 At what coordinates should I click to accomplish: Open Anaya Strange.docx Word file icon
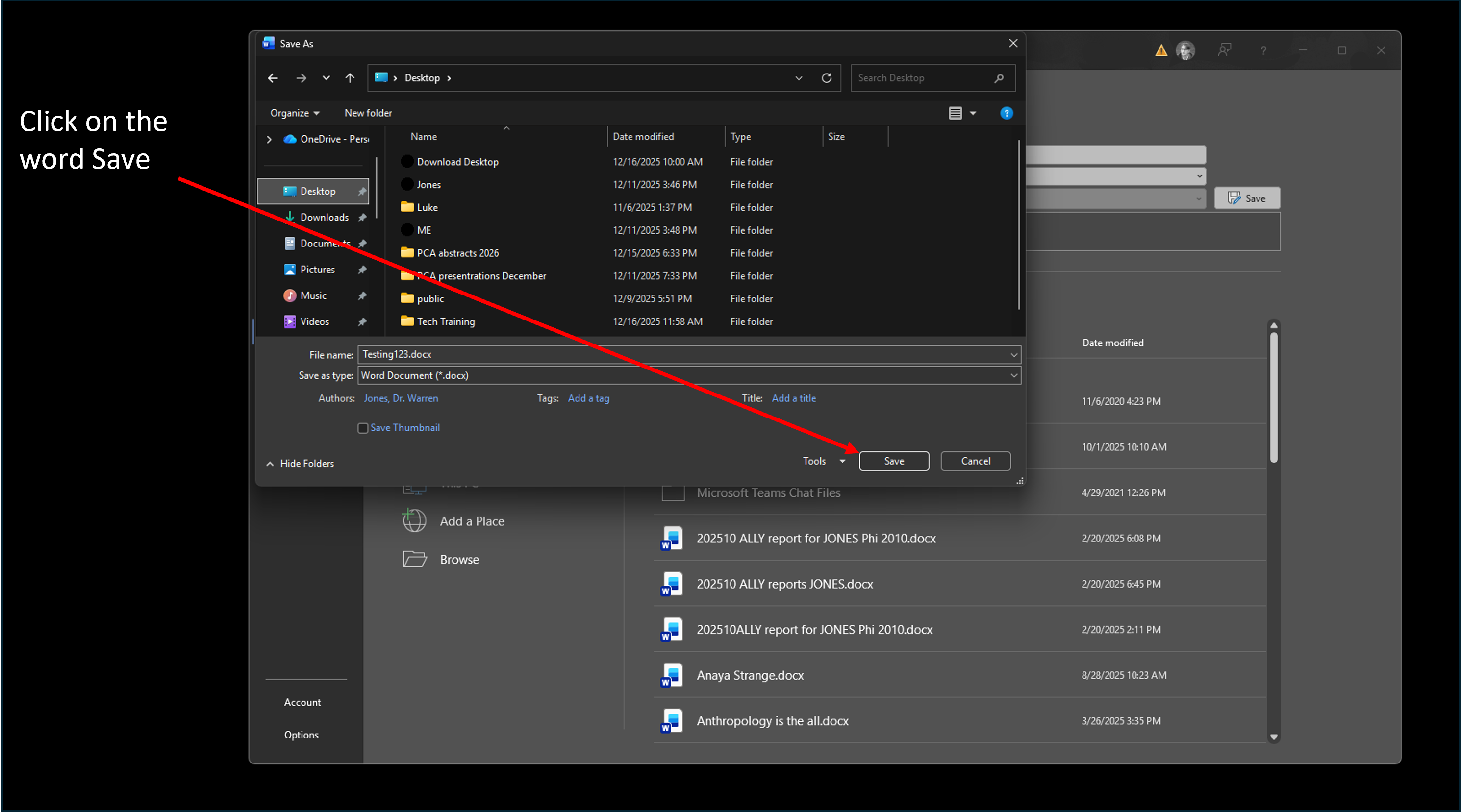(672, 675)
